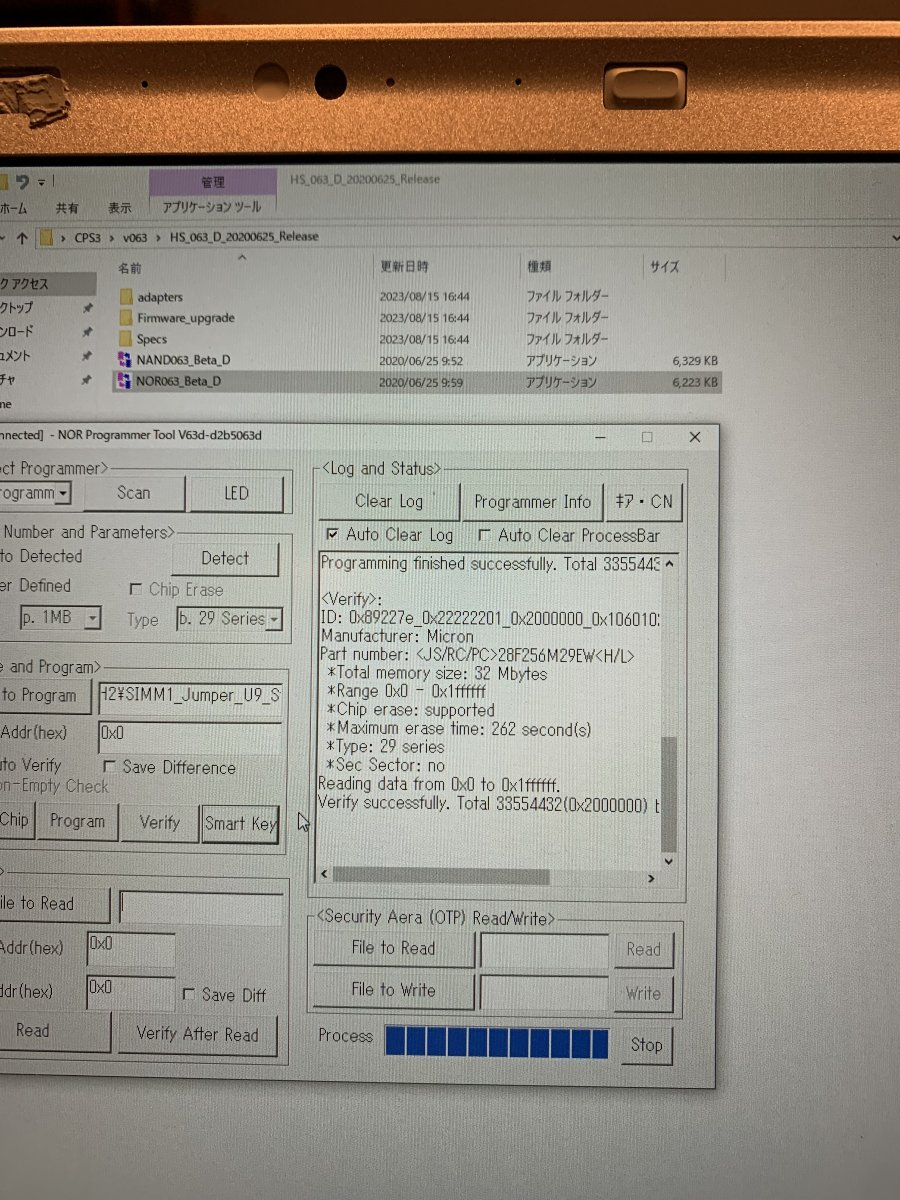Click the log scroll-right arrow
The image size is (900, 1200).
click(x=650, y=878)
